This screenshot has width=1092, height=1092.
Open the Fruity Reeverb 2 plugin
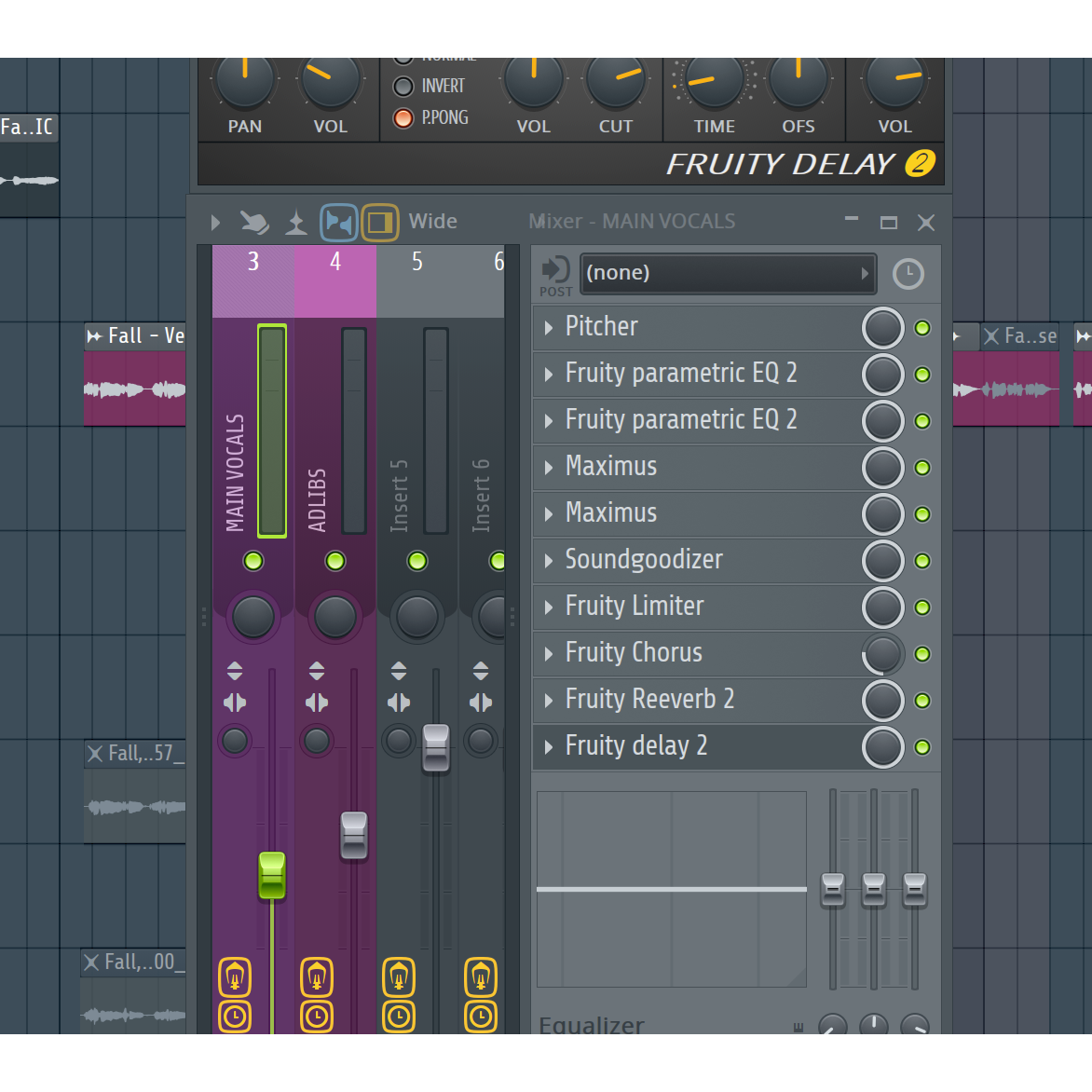[x=649, y=700]
